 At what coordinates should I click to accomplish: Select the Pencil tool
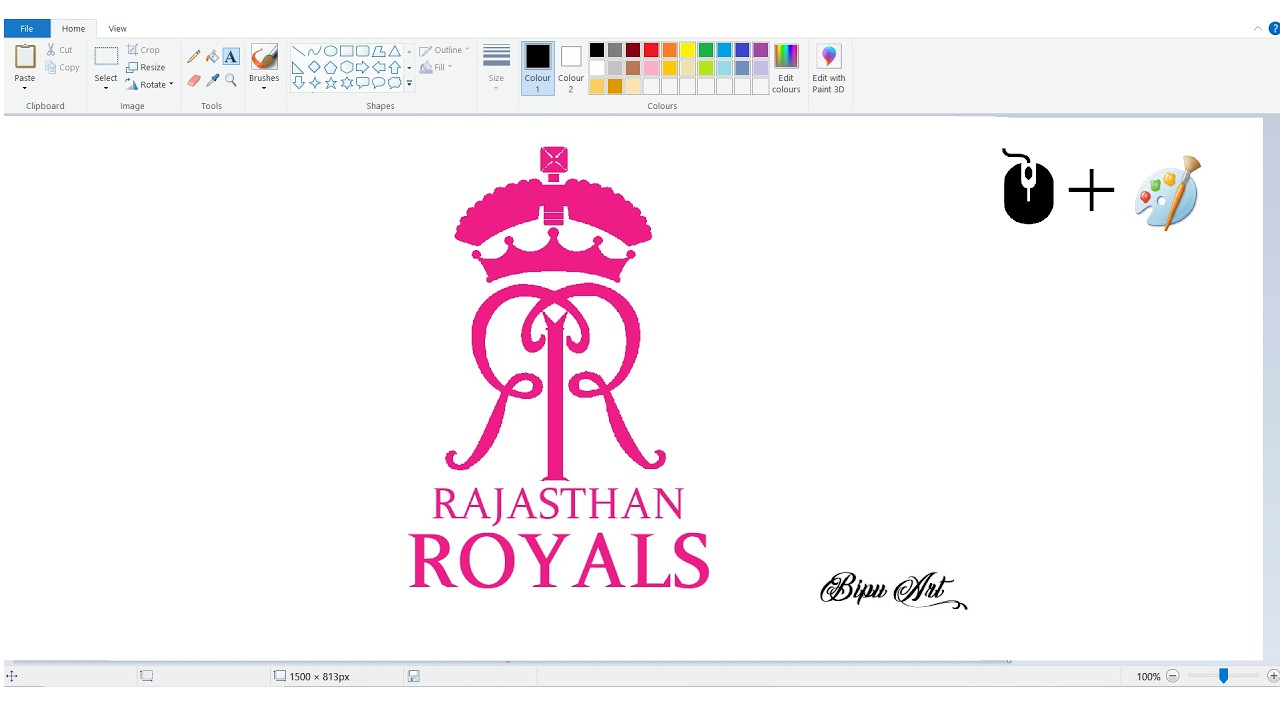coord(194,57)
